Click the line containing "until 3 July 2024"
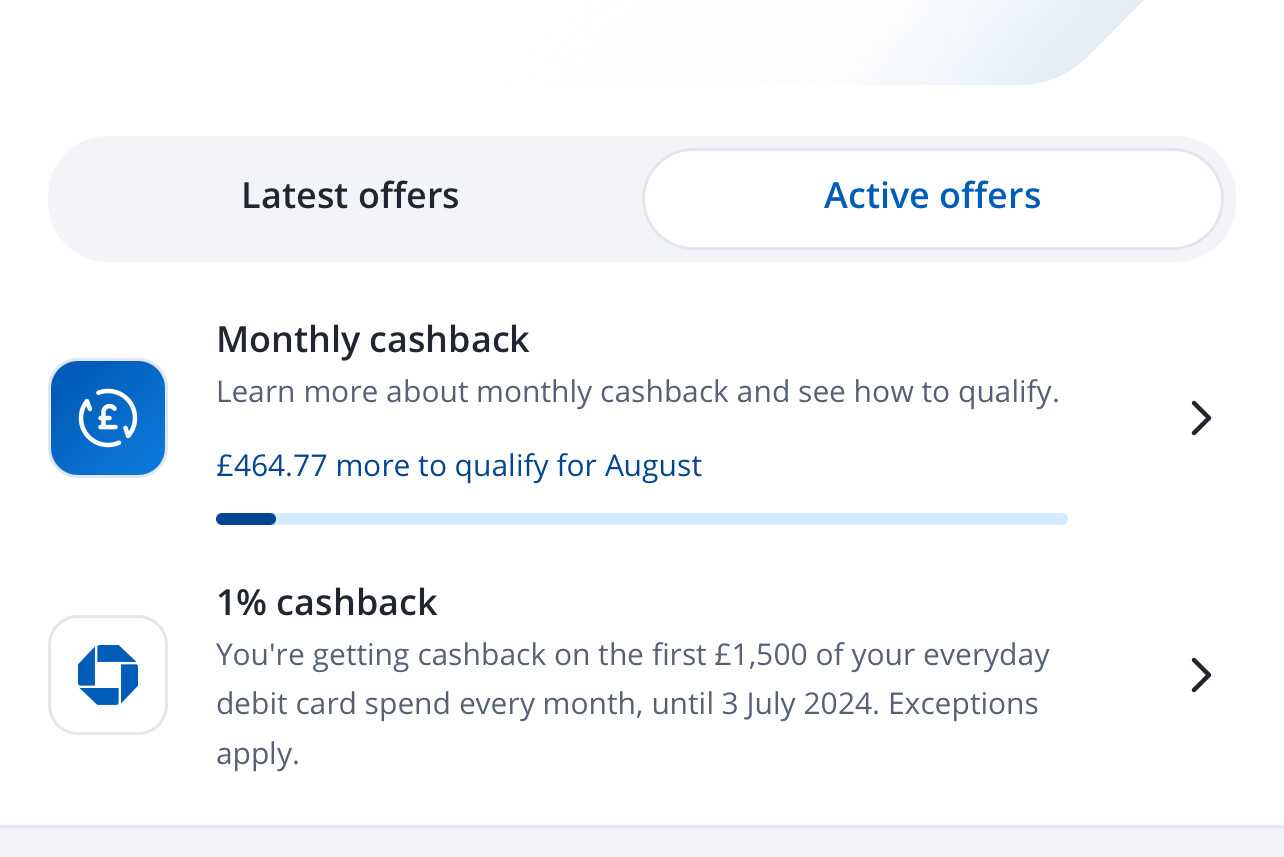The width and height of the screenshot is (1284, 857). [x=627, y=705]
